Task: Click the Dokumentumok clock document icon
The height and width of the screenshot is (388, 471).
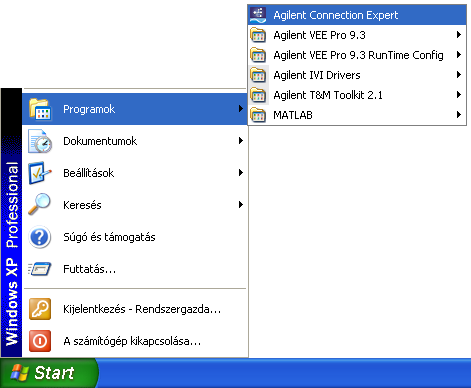Action: click(x=40, y=141)
